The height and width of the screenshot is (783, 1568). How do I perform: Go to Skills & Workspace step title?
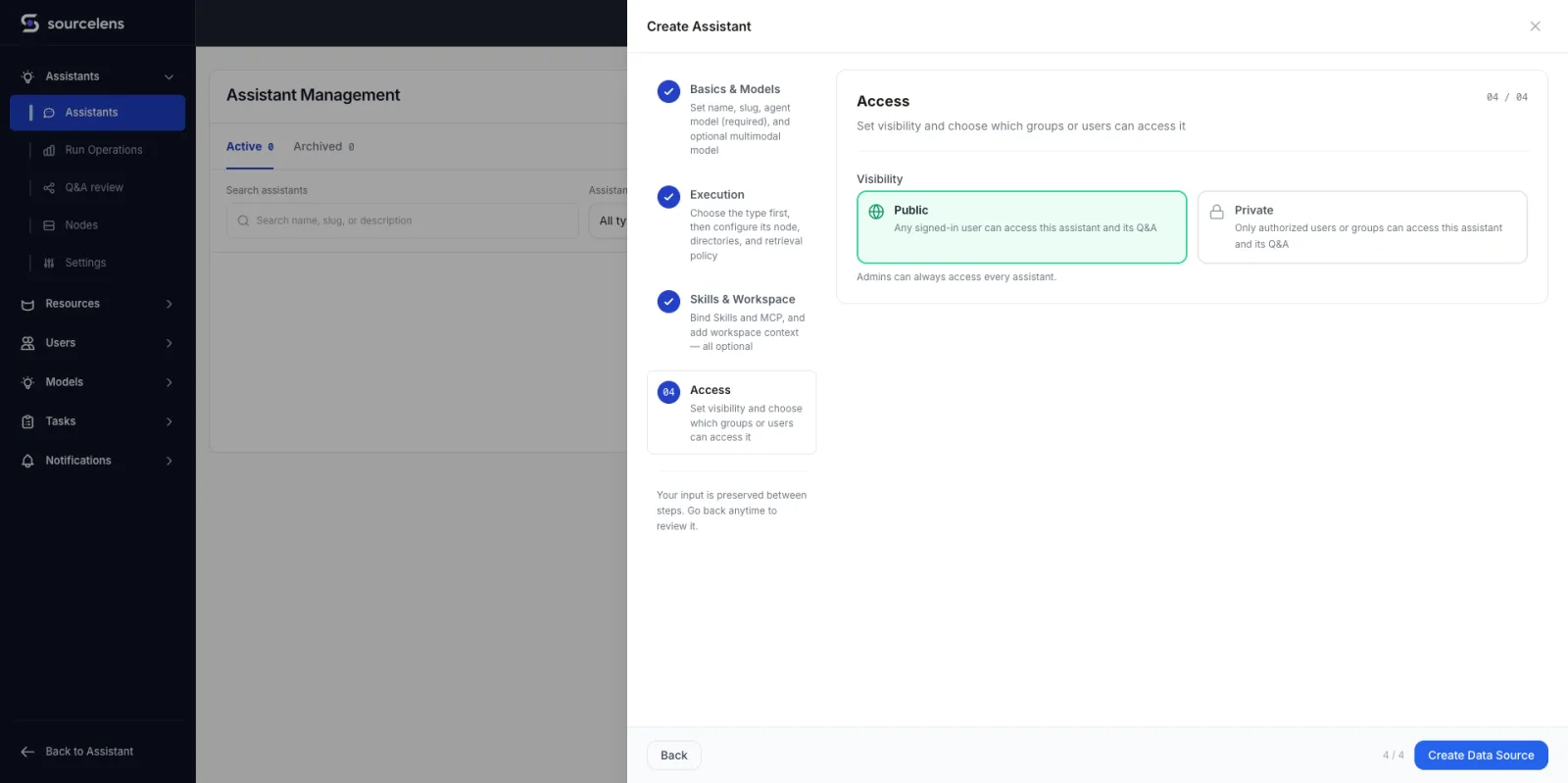[x=743, y=300]
